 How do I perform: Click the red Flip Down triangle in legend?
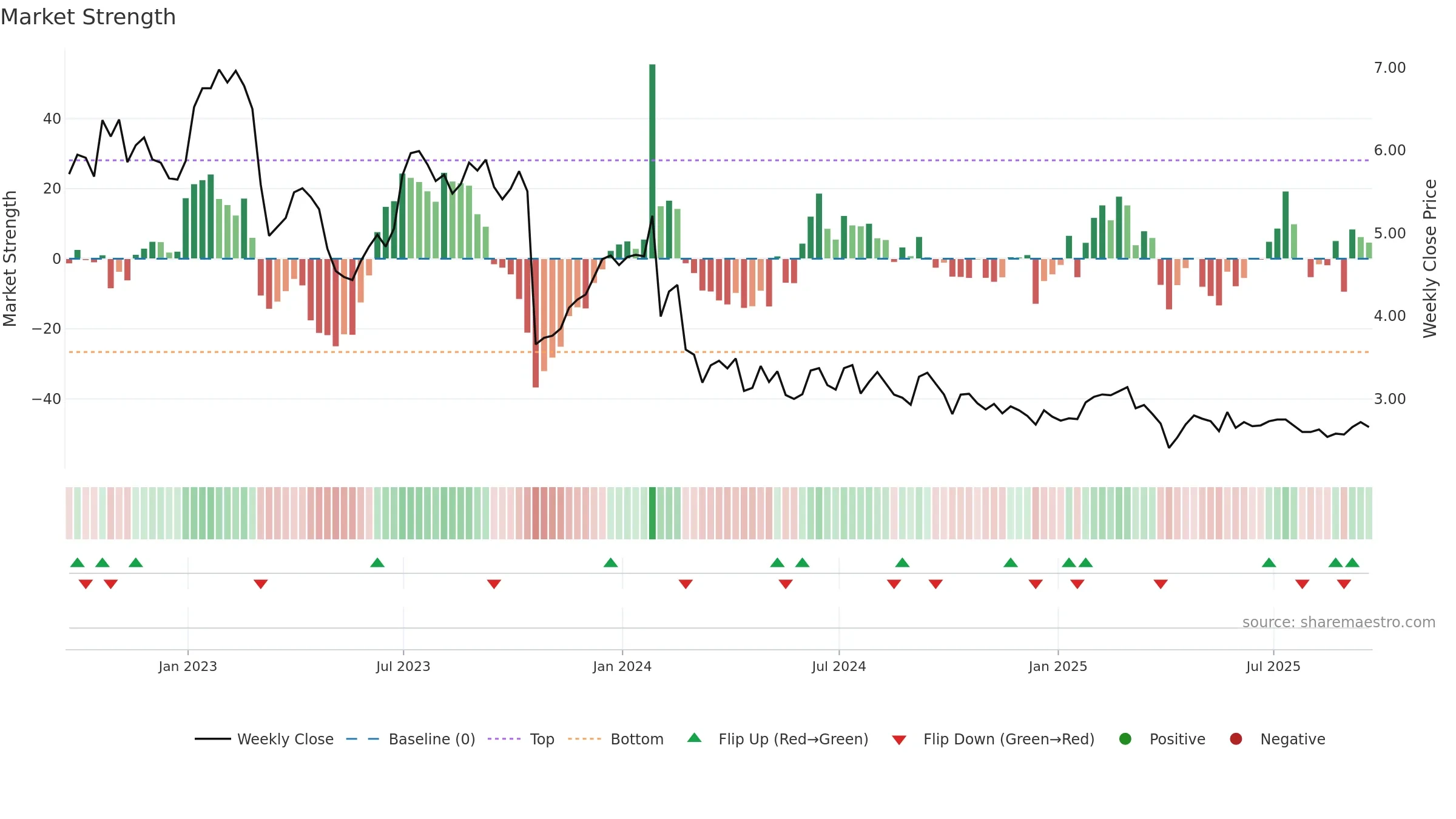(899, 740)
